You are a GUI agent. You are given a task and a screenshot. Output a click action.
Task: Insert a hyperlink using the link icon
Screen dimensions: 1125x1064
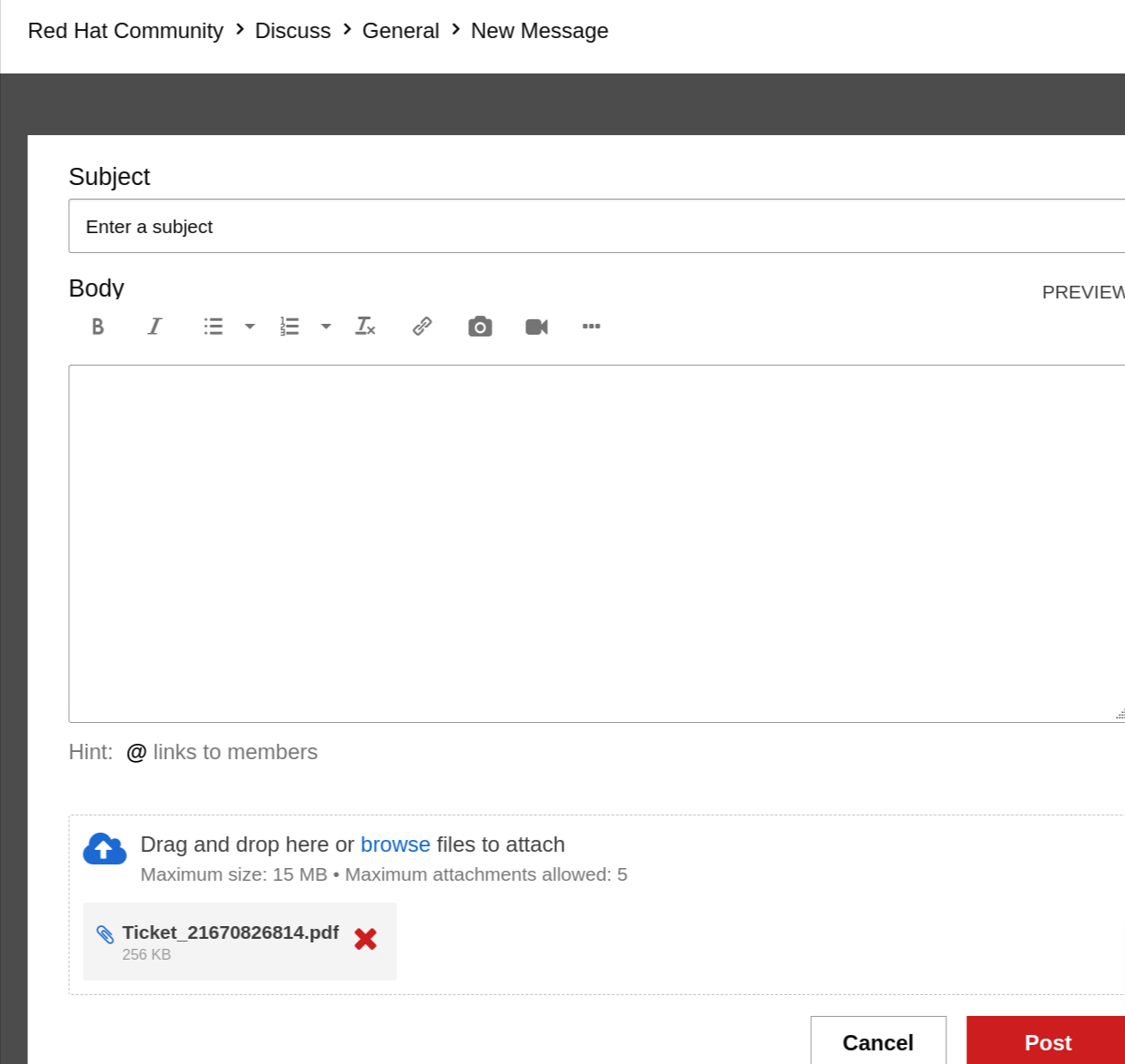(422, 326)
